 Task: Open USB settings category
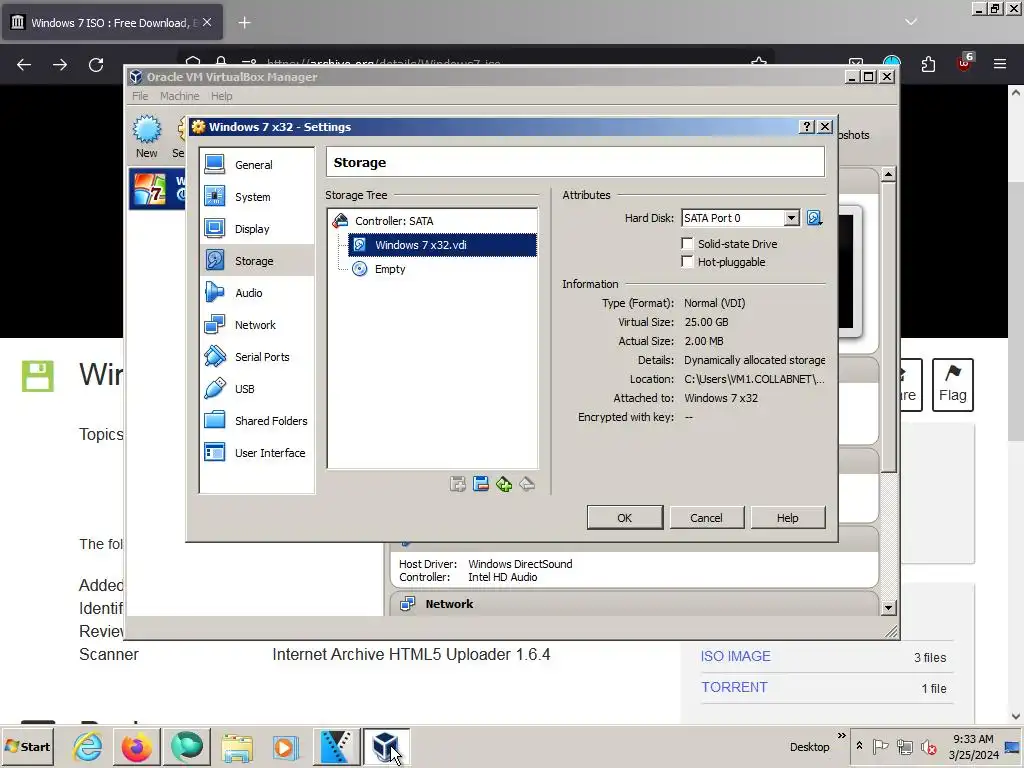click(x=257, y=389)
